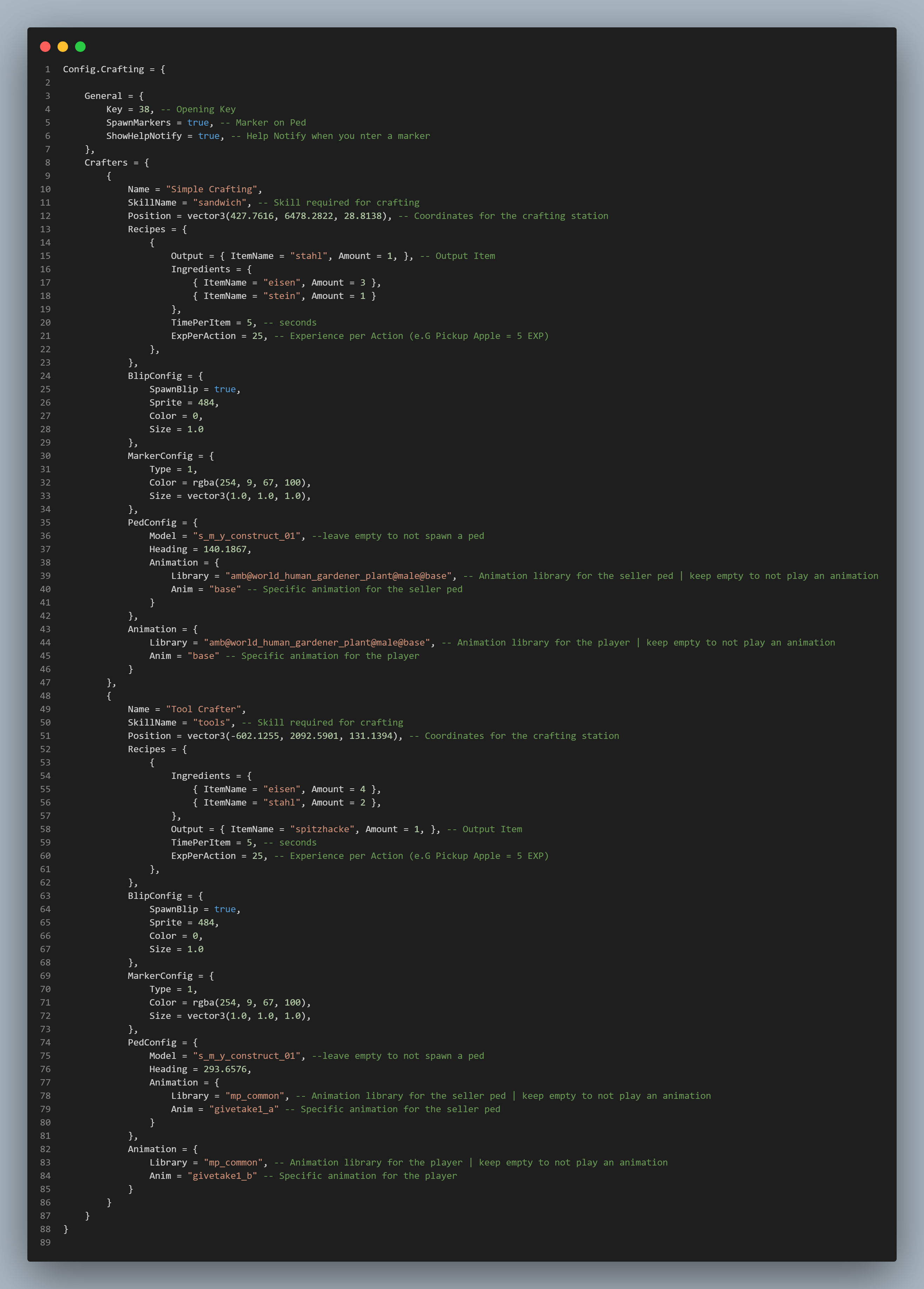Click vector3(1.0, 1.0, 1.0) on line 72
Image resolution: width=924 pixels, height=1289 pixels.
point(247,1016)
